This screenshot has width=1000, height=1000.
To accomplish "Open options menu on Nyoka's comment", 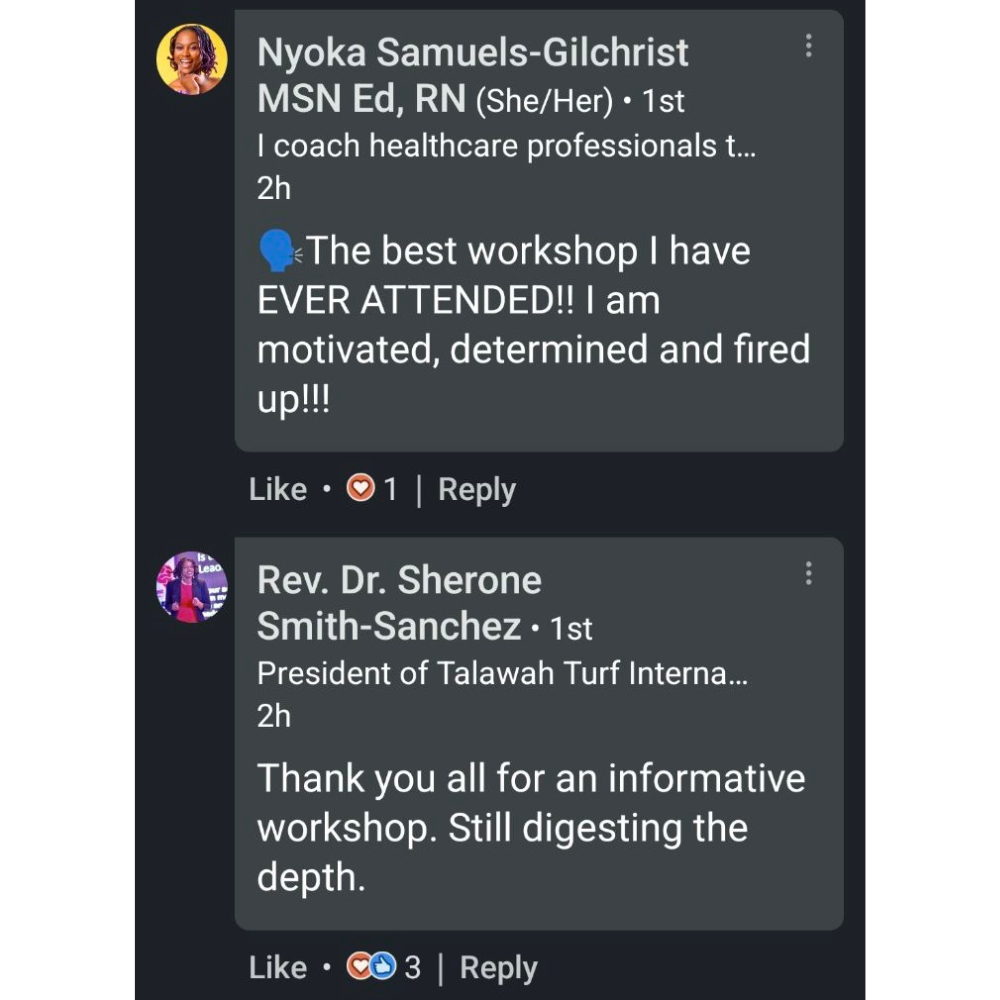I will coord(808,46).
